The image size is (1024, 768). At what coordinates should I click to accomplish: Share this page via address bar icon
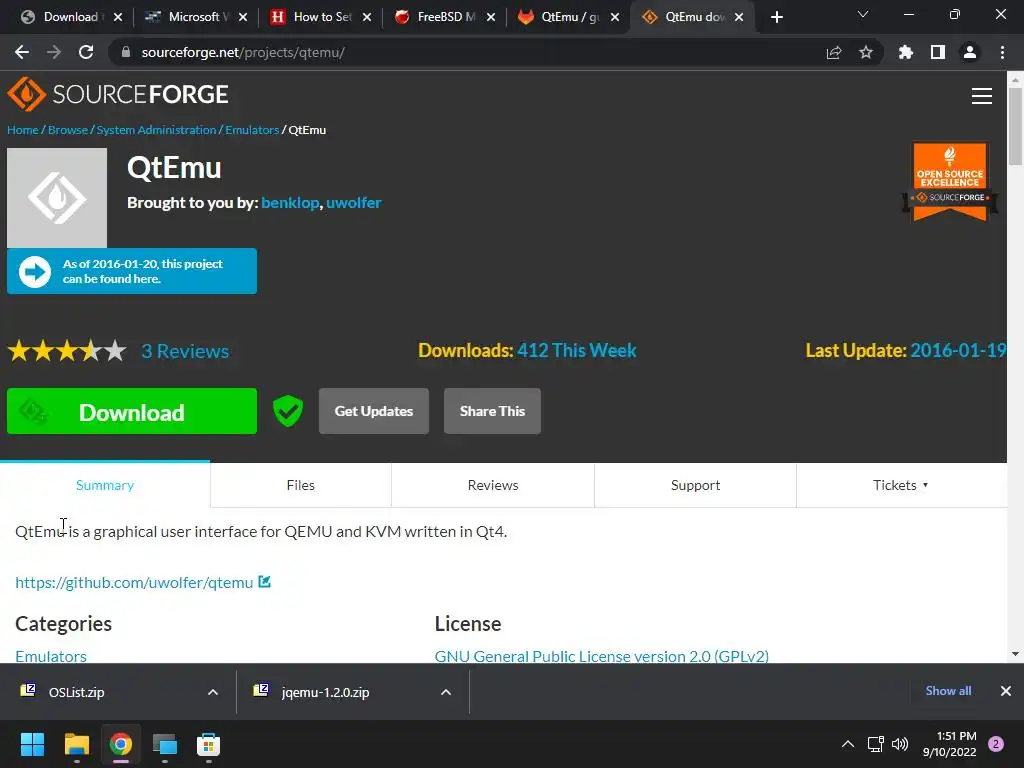tap(834, 52)
